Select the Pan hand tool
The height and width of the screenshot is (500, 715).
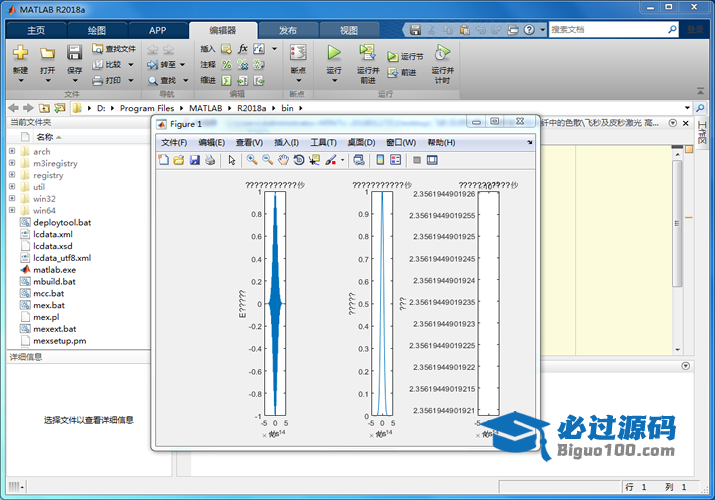click(x=283, y=160)
